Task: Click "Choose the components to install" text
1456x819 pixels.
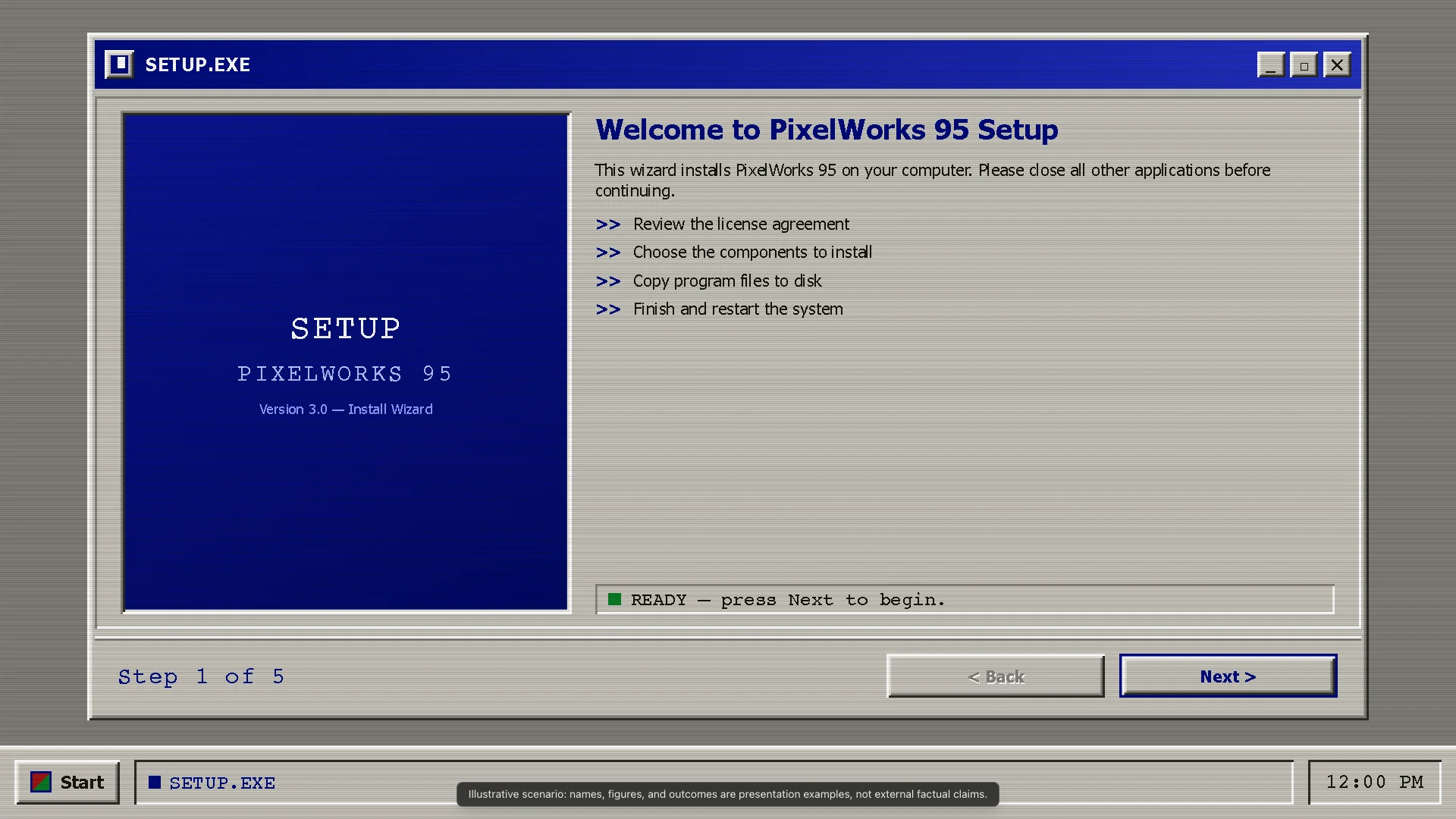Action: click(752, 252)
